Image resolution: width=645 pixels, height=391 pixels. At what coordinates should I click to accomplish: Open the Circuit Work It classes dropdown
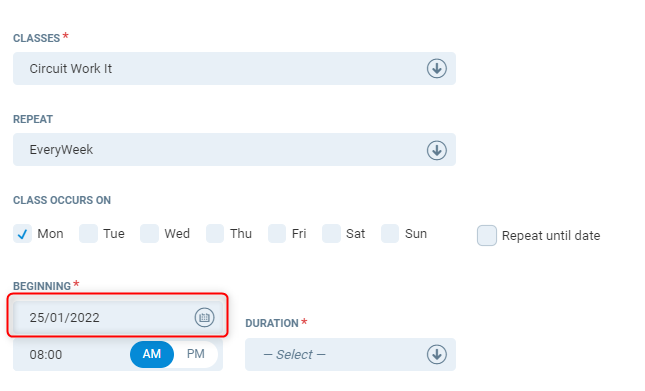tap(234, 69)
